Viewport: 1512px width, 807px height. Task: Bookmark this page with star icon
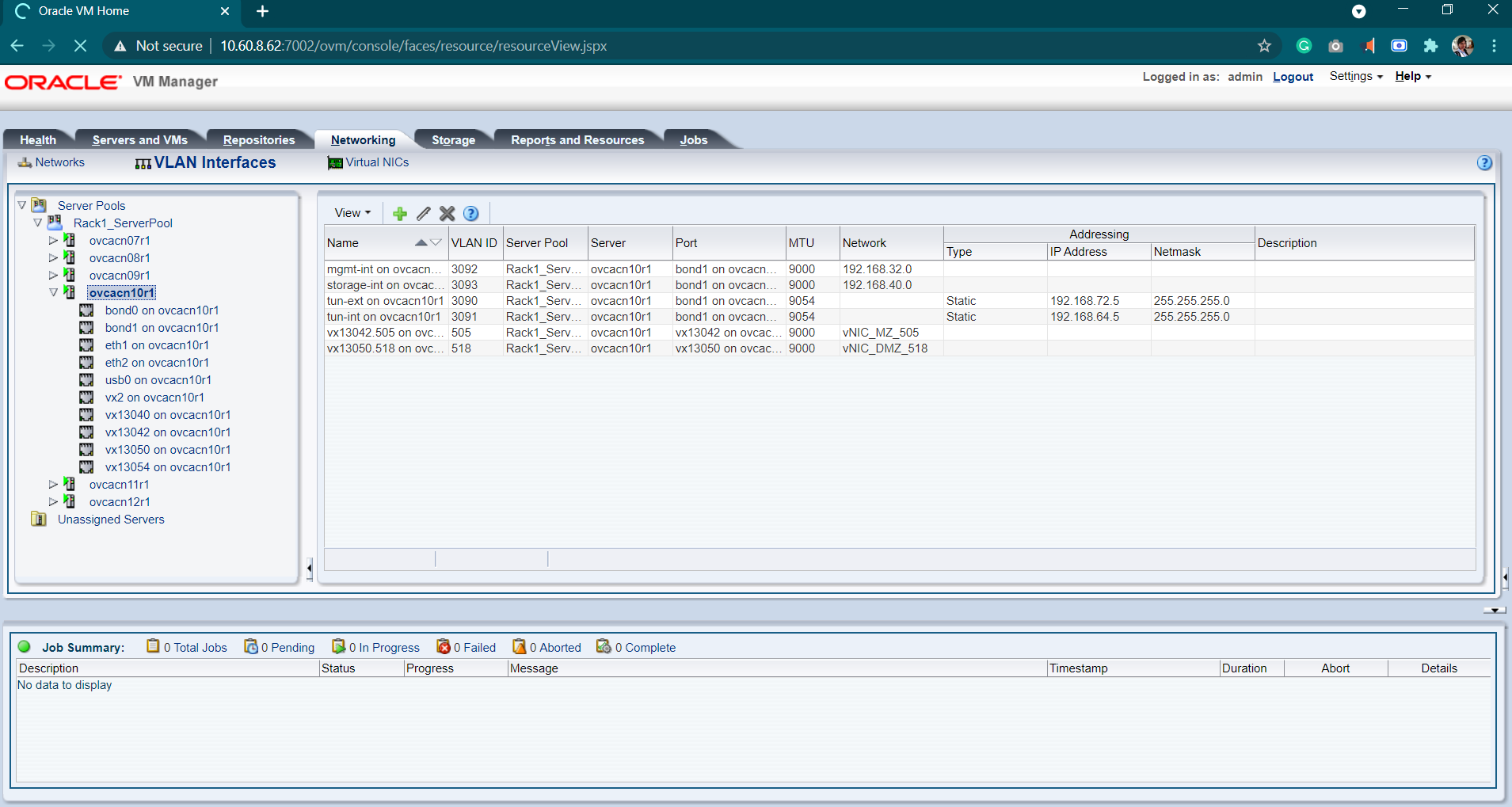click(x=1264, y=46)
